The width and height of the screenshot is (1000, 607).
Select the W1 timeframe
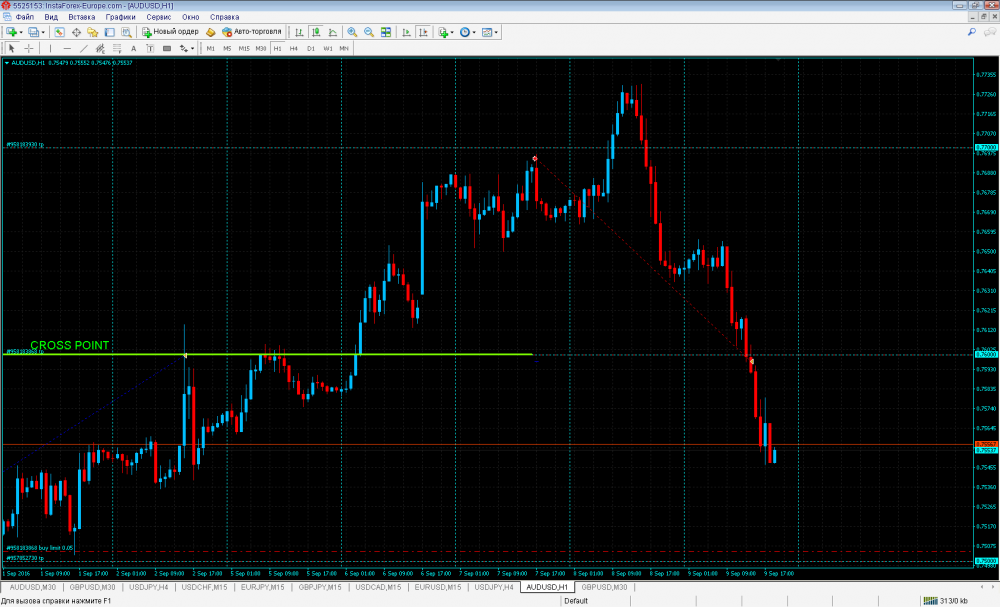click(327, 48)
